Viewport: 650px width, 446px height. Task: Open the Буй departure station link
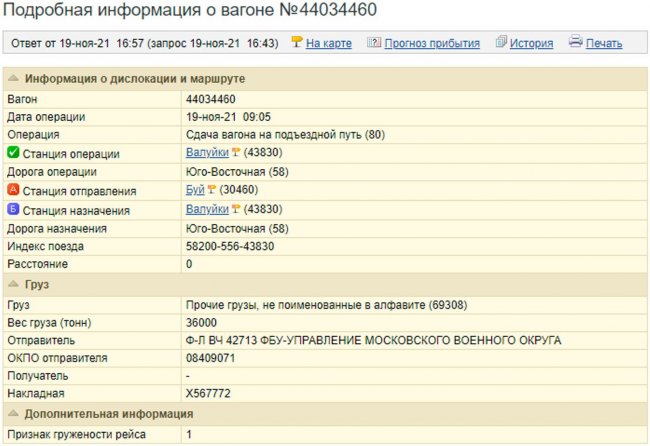tap(196, 190)
